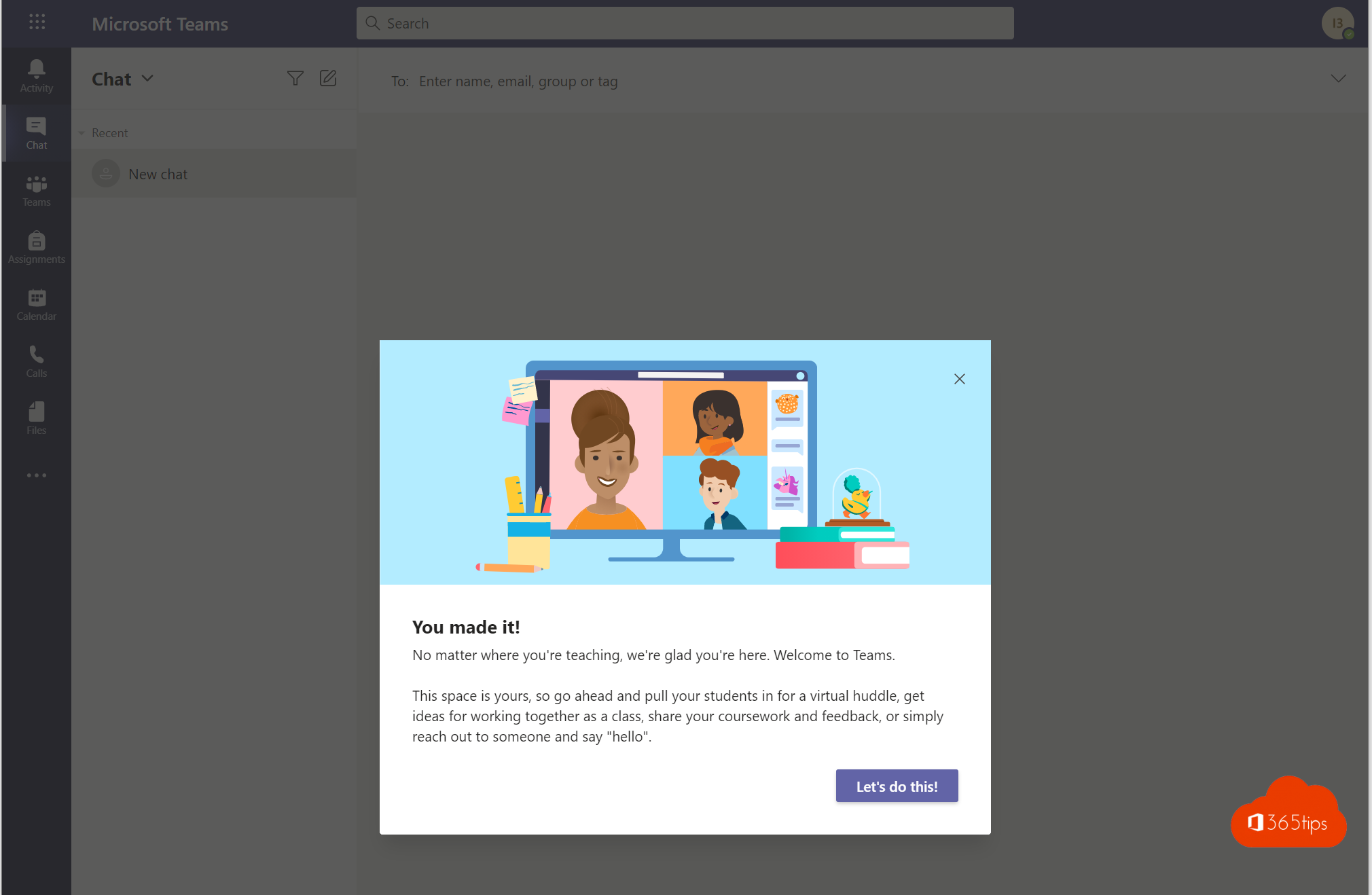Click the compose new chat icon

pyautogui.click(x=328, y=78)
